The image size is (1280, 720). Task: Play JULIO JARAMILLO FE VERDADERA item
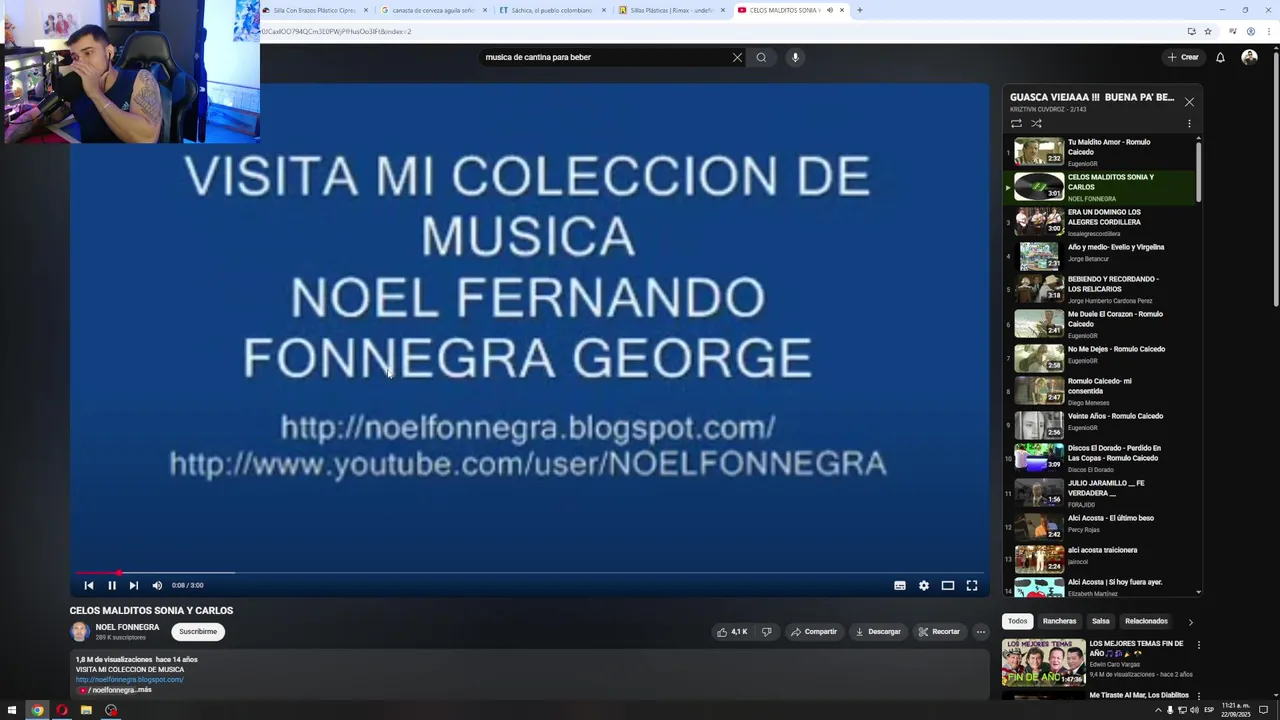pyautogui.click(x=1100, y=492)
